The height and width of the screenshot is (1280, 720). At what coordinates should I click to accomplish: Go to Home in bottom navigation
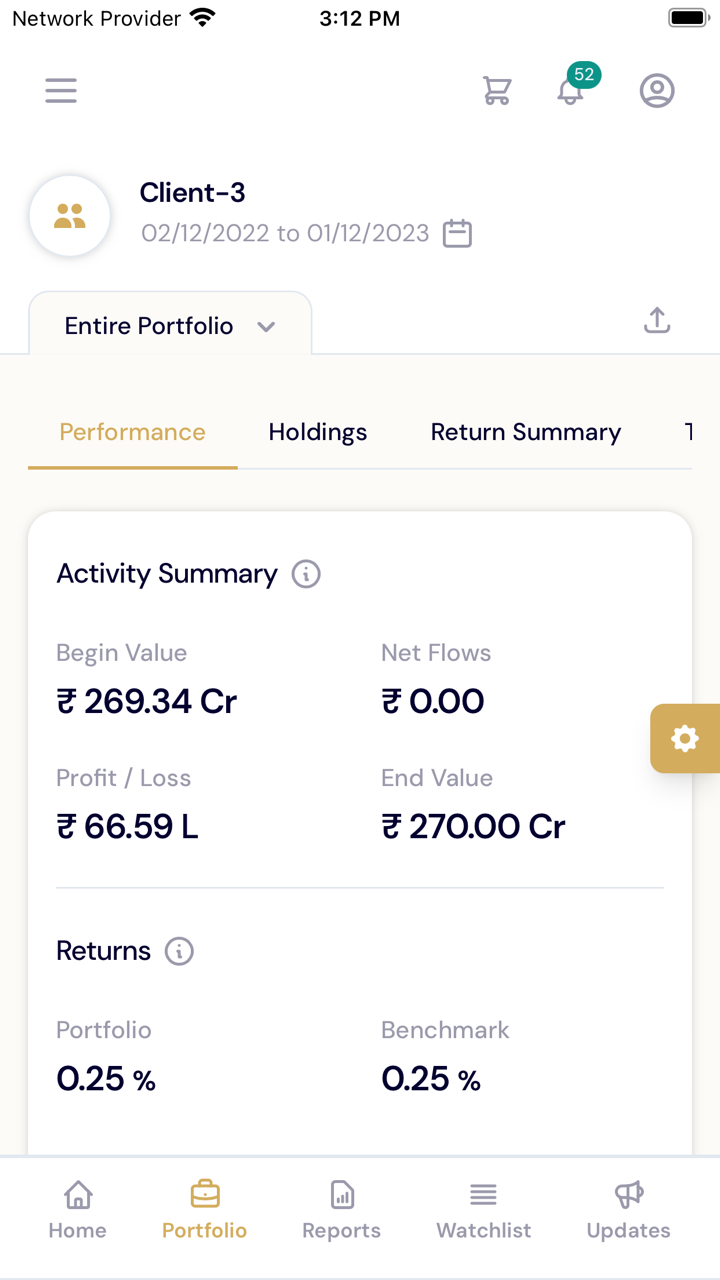pyautogui.click(x=78, y=1209)
